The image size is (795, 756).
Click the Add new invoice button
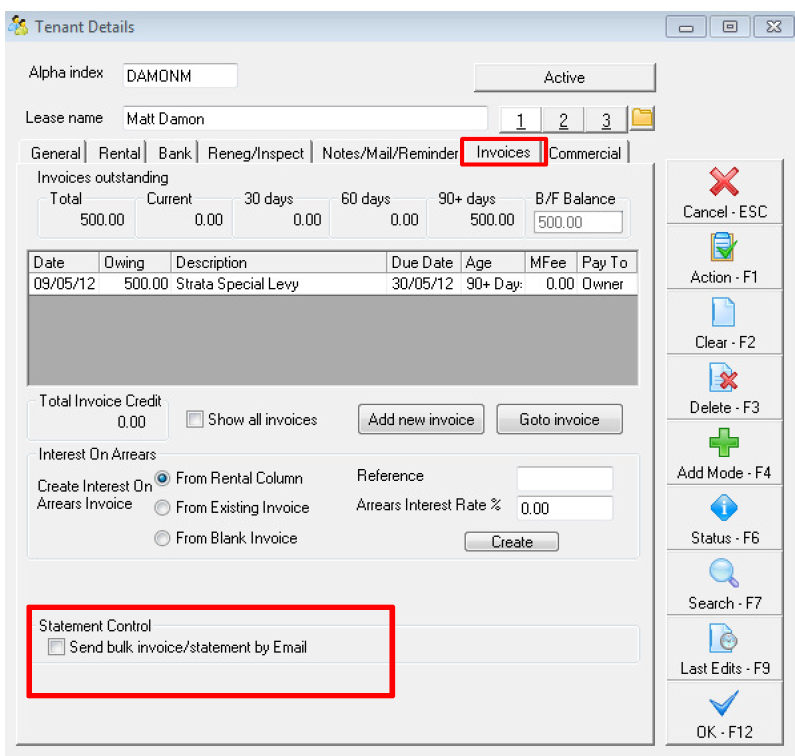(x=421, y=419)
